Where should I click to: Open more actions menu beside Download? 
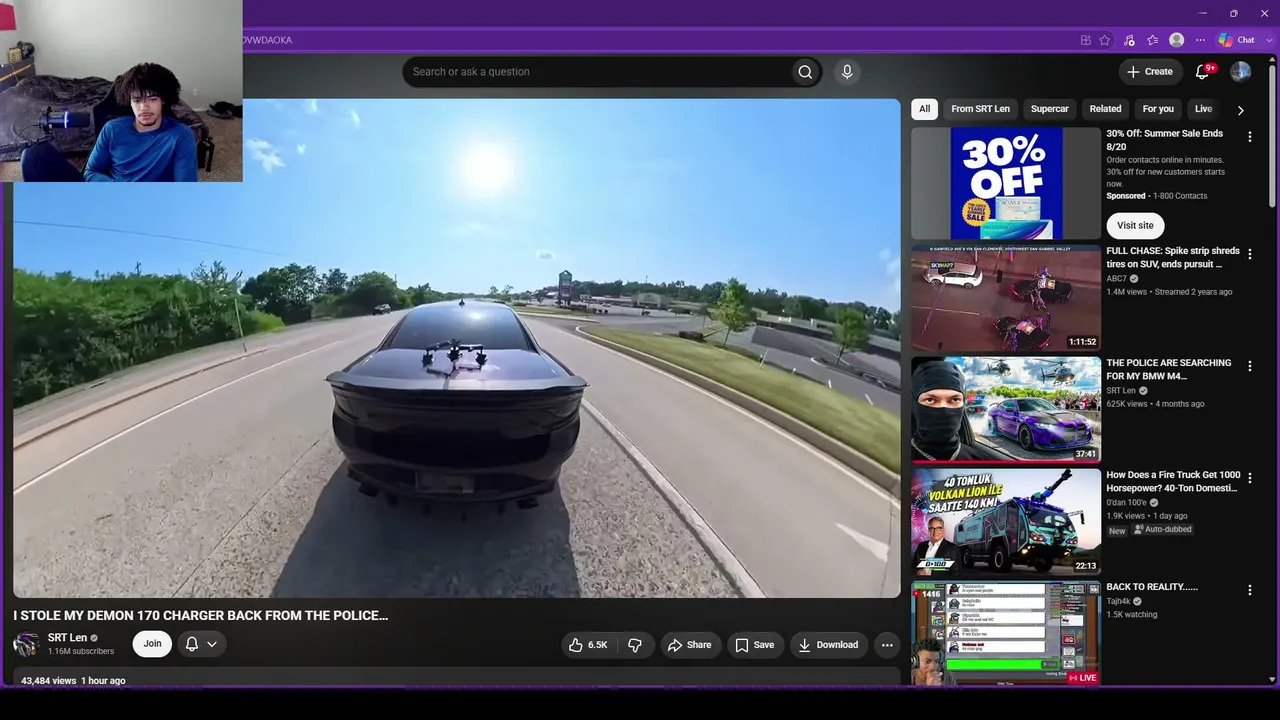click(887, 645)
